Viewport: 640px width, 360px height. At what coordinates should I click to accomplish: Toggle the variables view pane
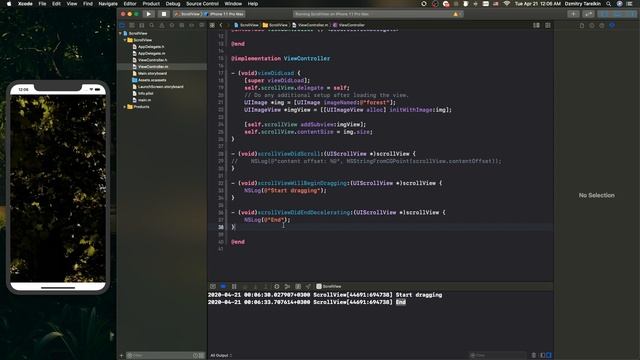coord(542,355)
